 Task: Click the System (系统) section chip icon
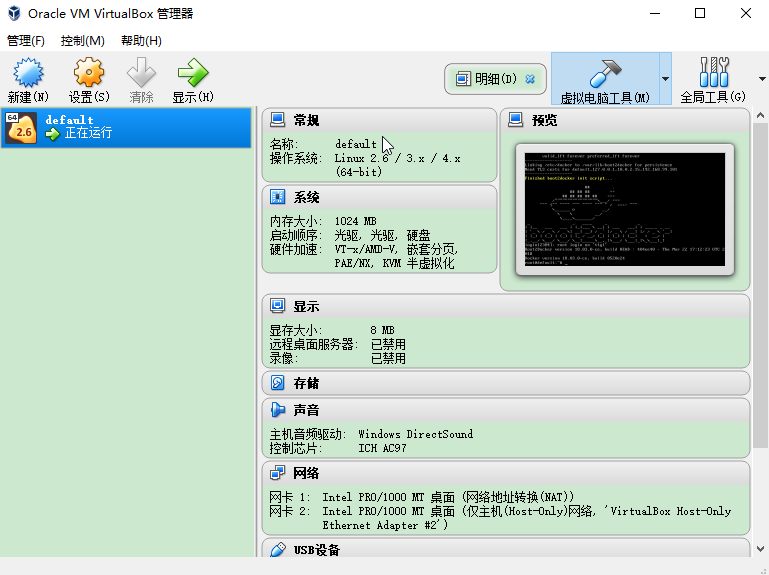click(278, 197)
